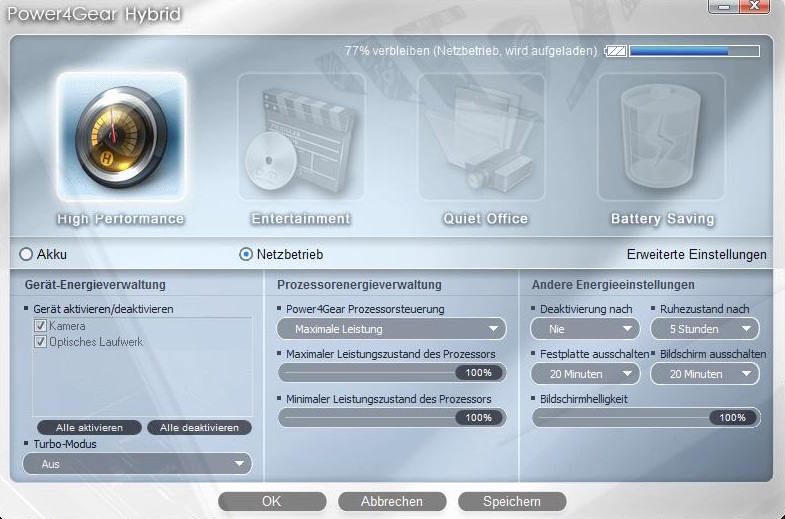This screenshot has width=785, height=519.
Task: Click the '77% verbleiben' status text
Action: click(471, 51)
